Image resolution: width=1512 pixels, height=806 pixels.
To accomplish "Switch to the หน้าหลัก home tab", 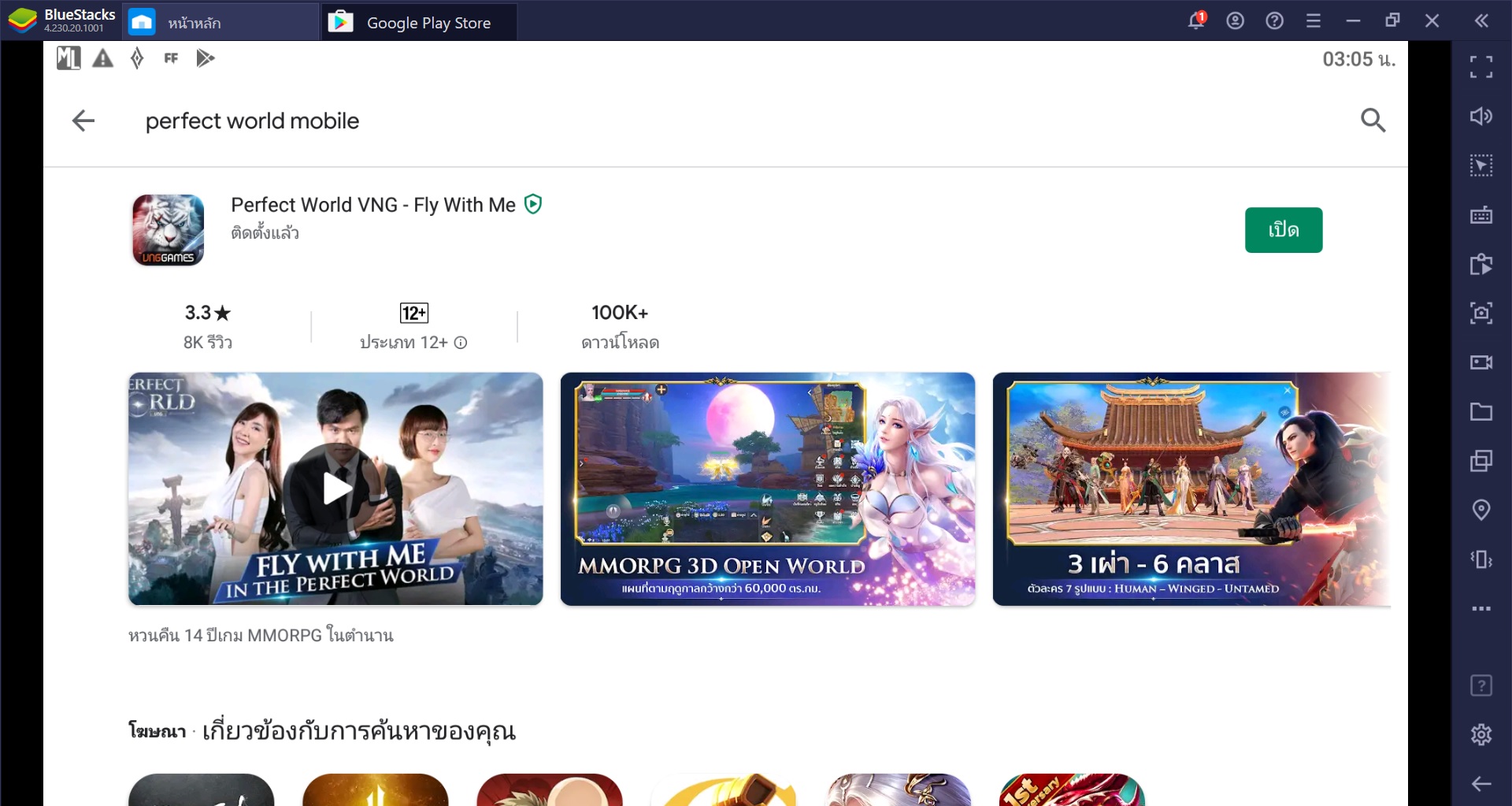I will 220,22.
